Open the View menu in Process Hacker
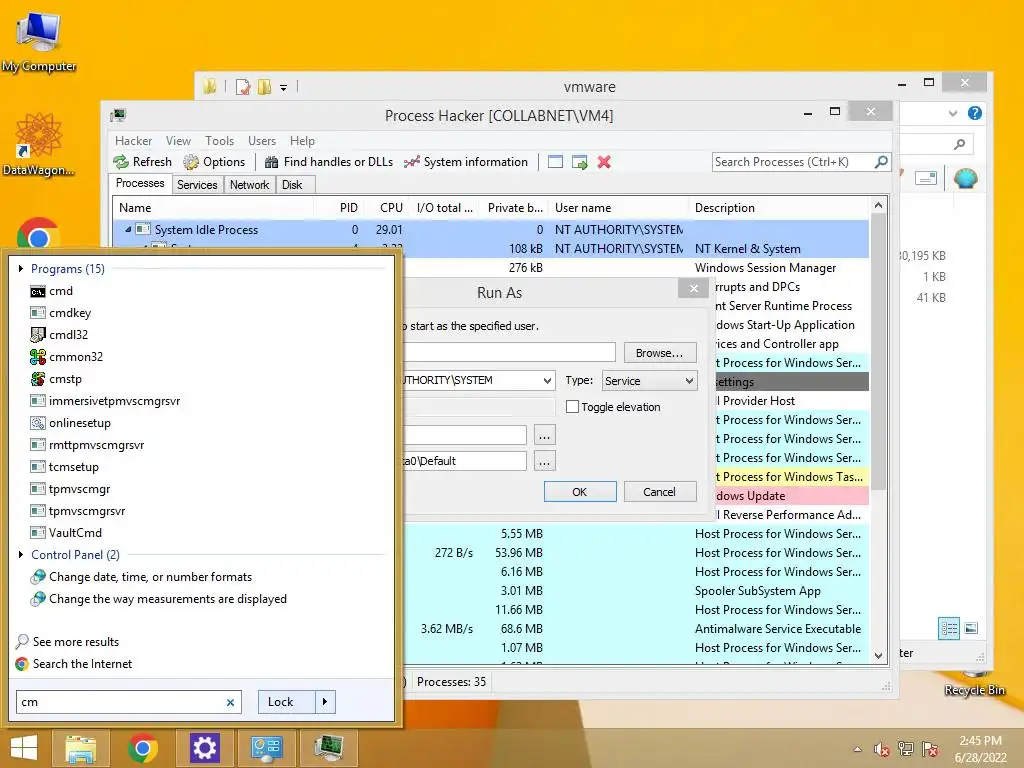Screen dimensions: 1024x768 pos(178,141)
